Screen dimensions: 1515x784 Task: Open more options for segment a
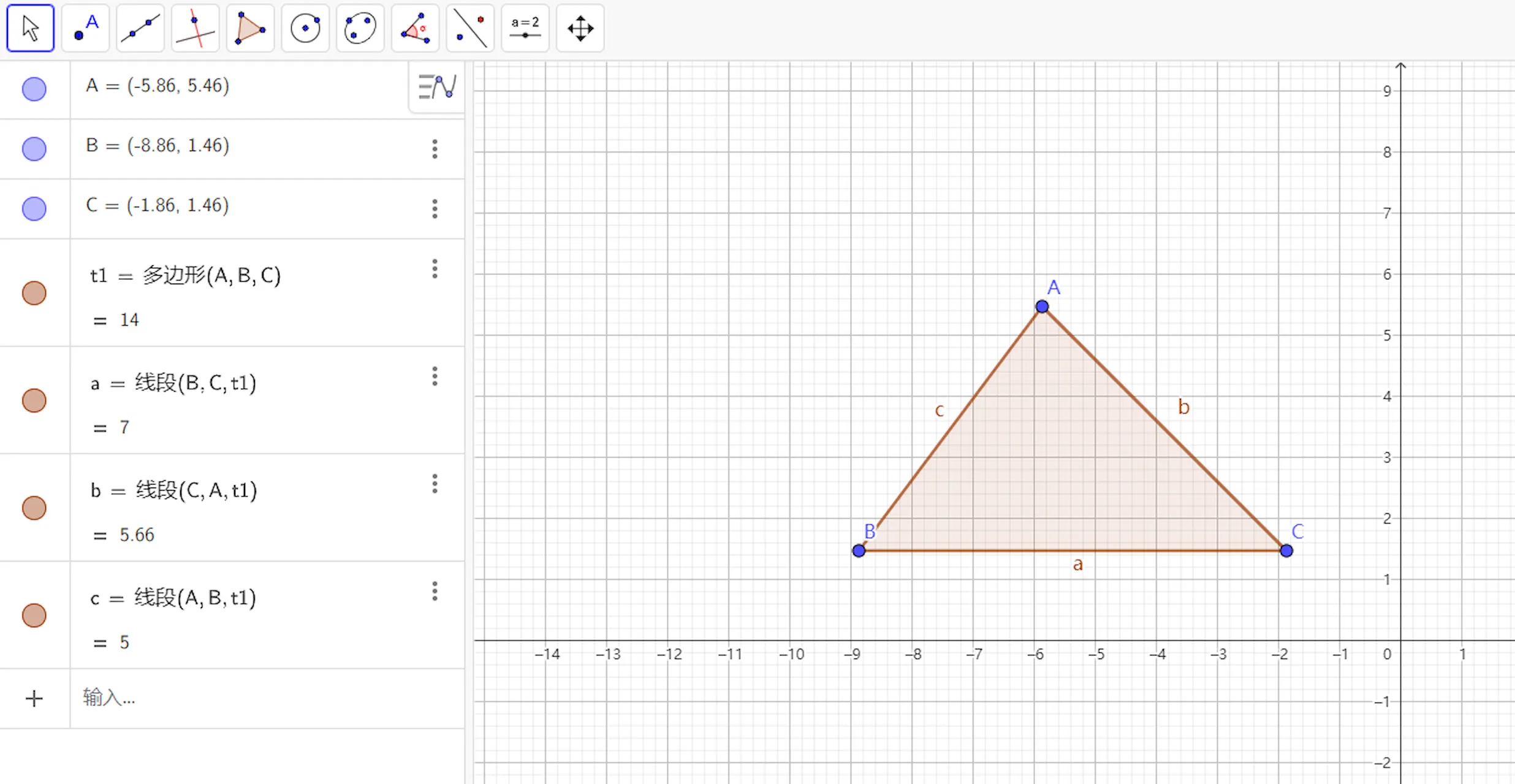[x=435, y=376]
